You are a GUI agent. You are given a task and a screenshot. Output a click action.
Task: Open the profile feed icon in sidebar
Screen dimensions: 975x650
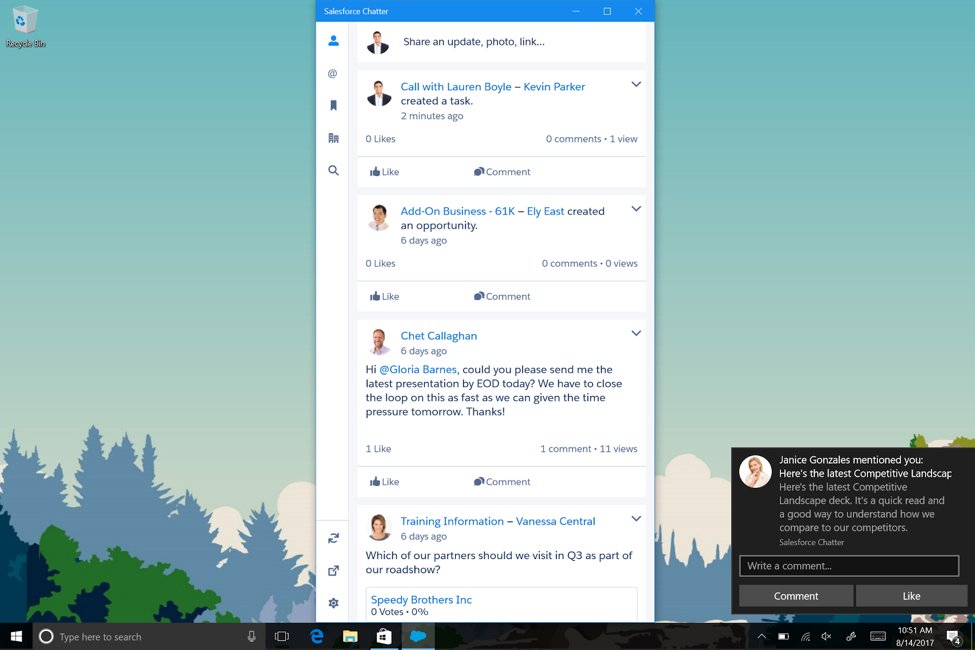point(333,41)
